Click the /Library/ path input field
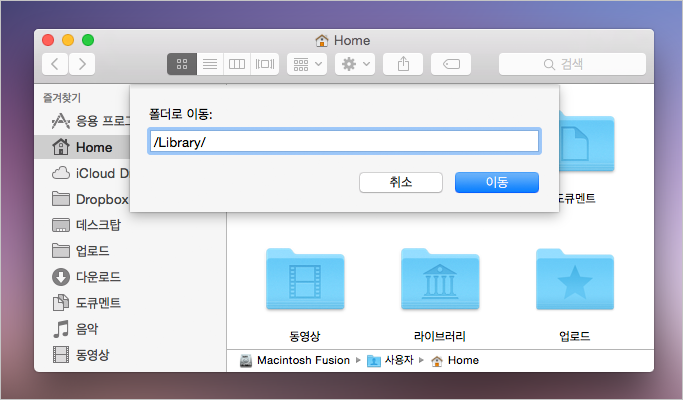The width and height of the screenshot is (683, 400). [344, 141]
